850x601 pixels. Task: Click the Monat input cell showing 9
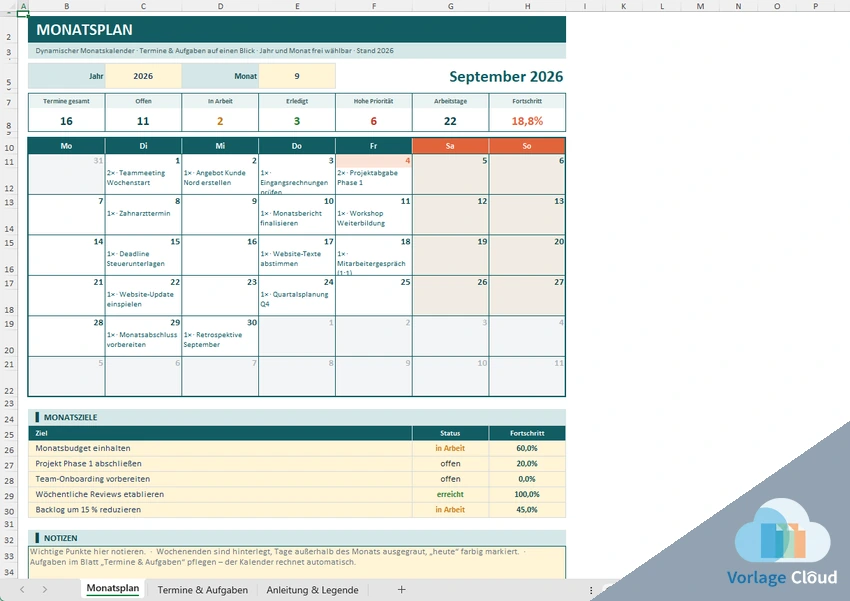(x=297, y=76)
